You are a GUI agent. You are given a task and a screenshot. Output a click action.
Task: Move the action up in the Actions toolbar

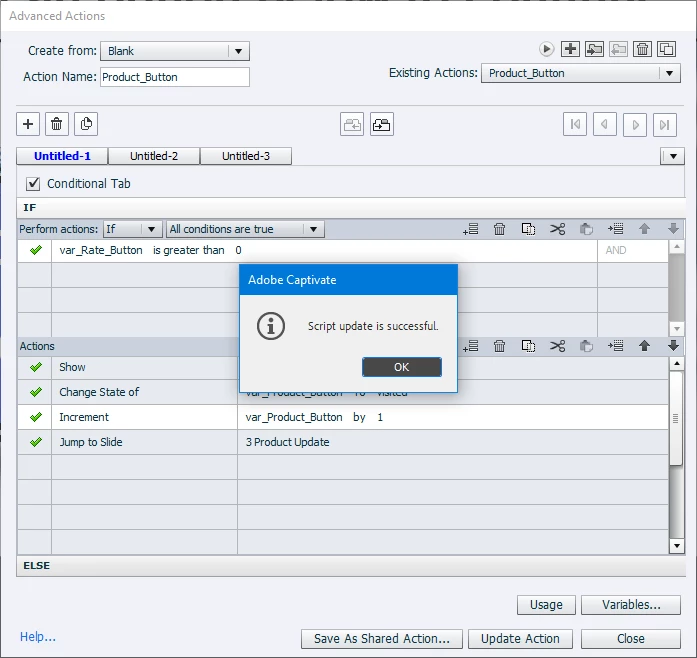(x=644, y=346)
